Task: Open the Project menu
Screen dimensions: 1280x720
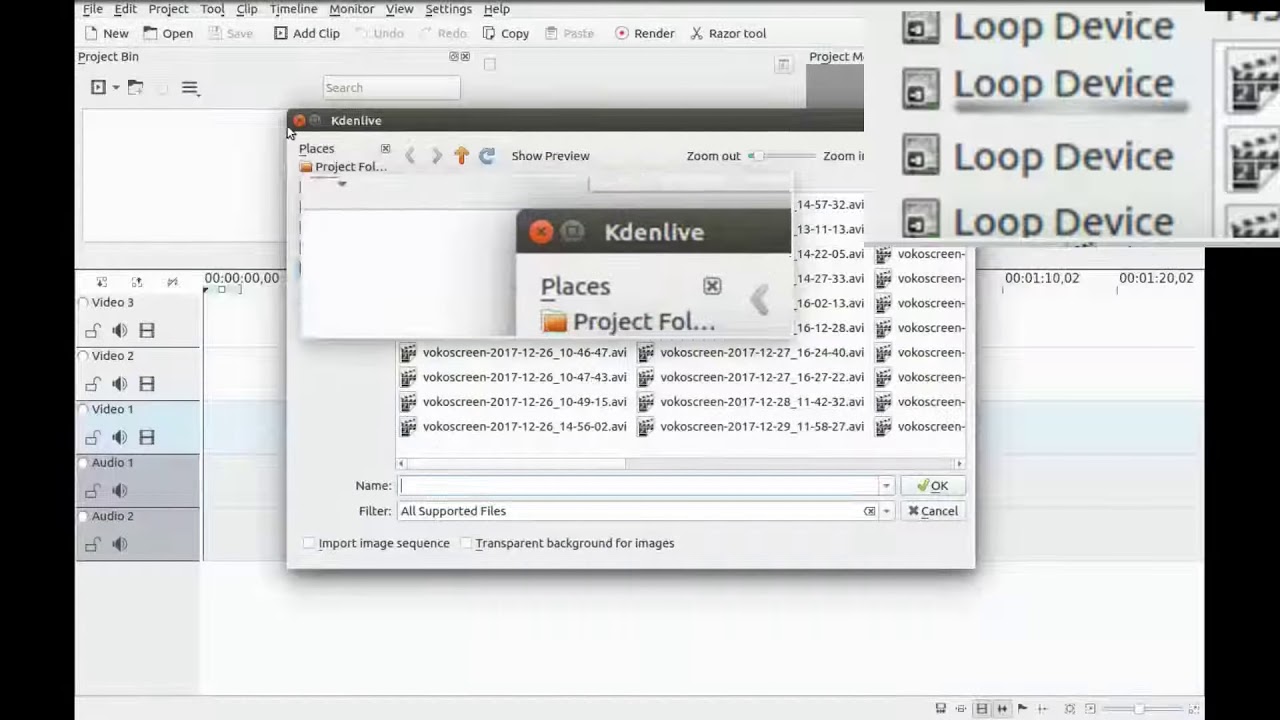Action: [168, 9]
